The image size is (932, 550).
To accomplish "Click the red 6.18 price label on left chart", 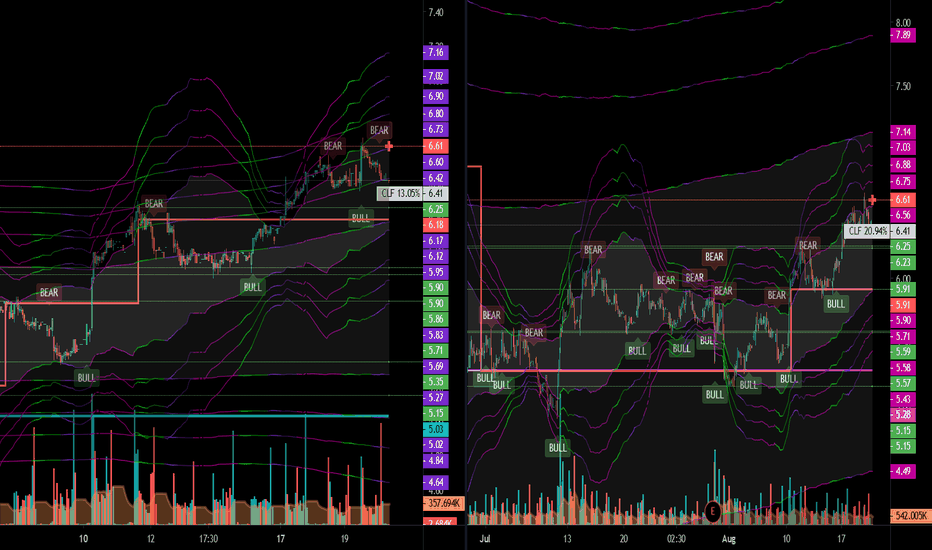I will (436, 225).
